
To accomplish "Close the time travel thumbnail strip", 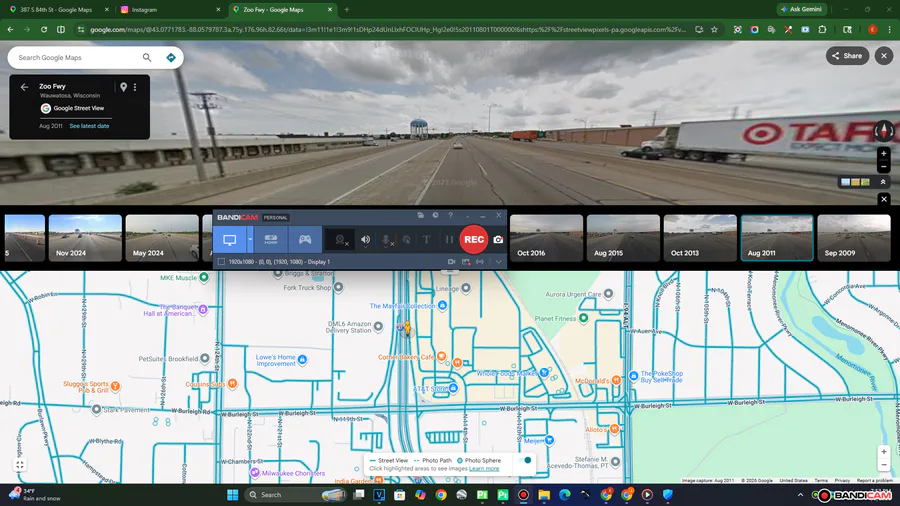I will 884,198.
